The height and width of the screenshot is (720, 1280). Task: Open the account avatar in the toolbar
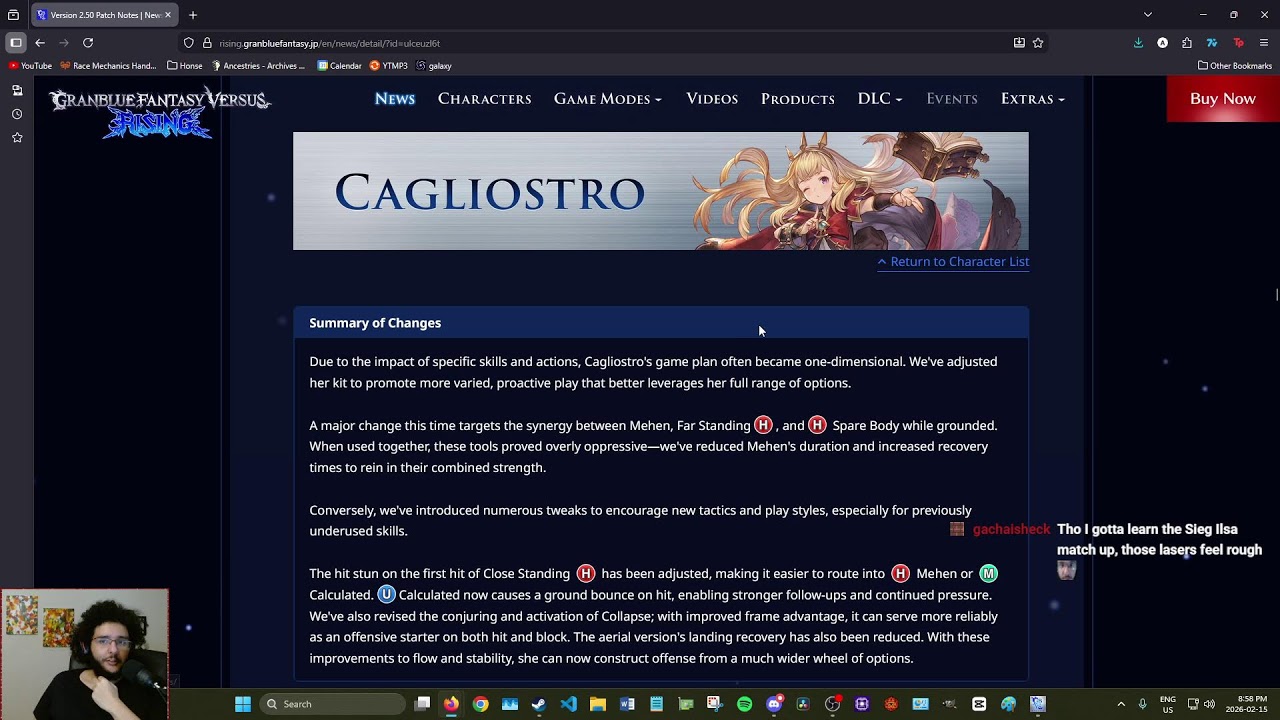[x=1163, y=43]
